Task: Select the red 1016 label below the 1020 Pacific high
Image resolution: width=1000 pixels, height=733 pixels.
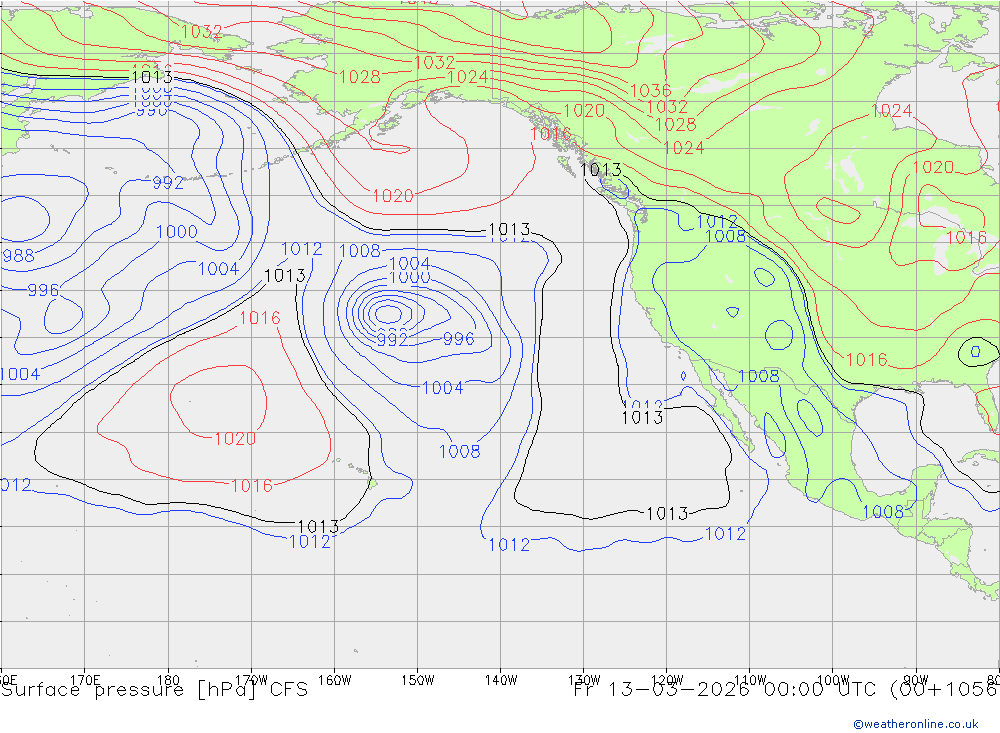Action: pos(251,486)
